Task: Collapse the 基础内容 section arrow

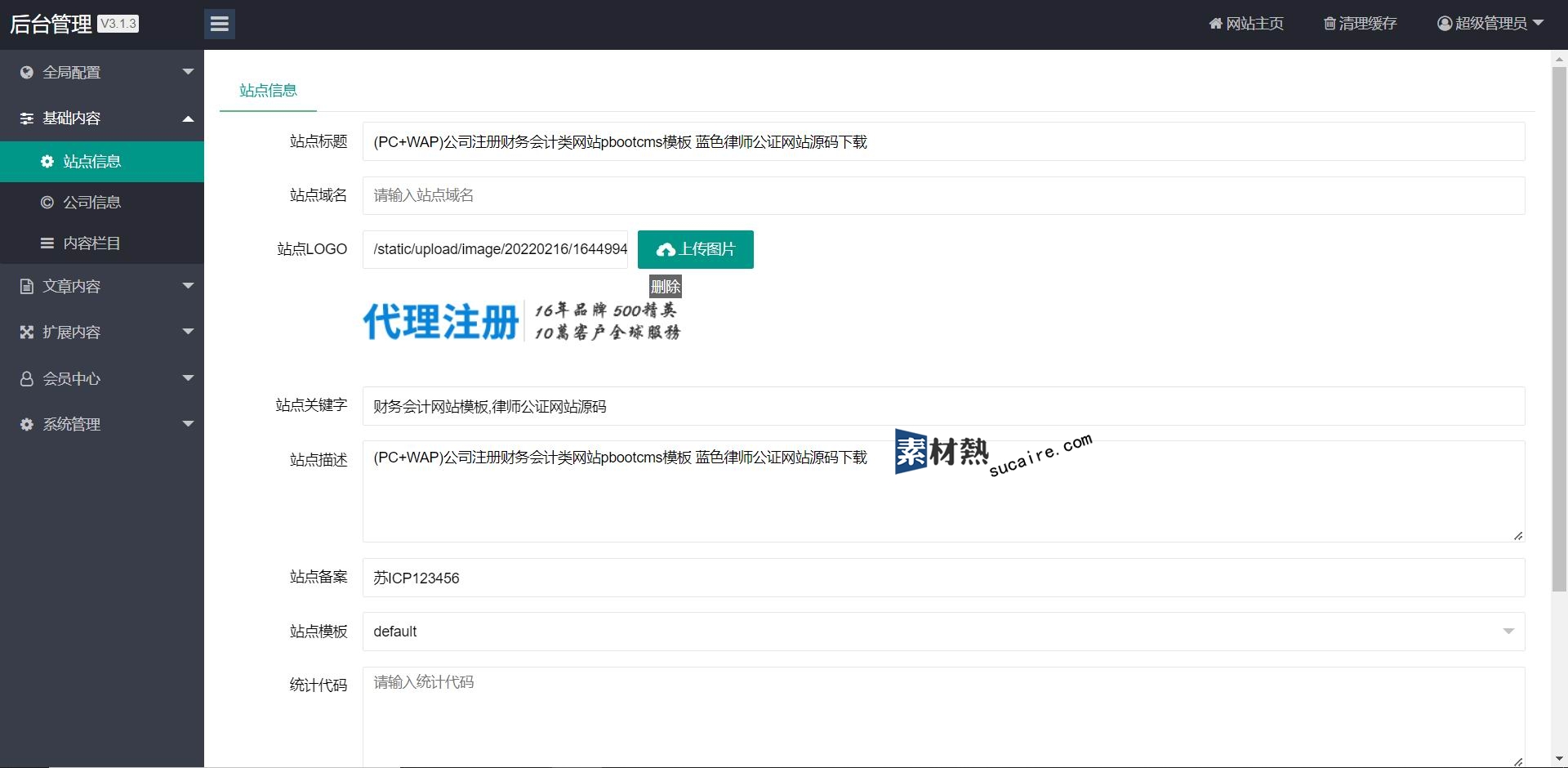Action: [188, 118]
